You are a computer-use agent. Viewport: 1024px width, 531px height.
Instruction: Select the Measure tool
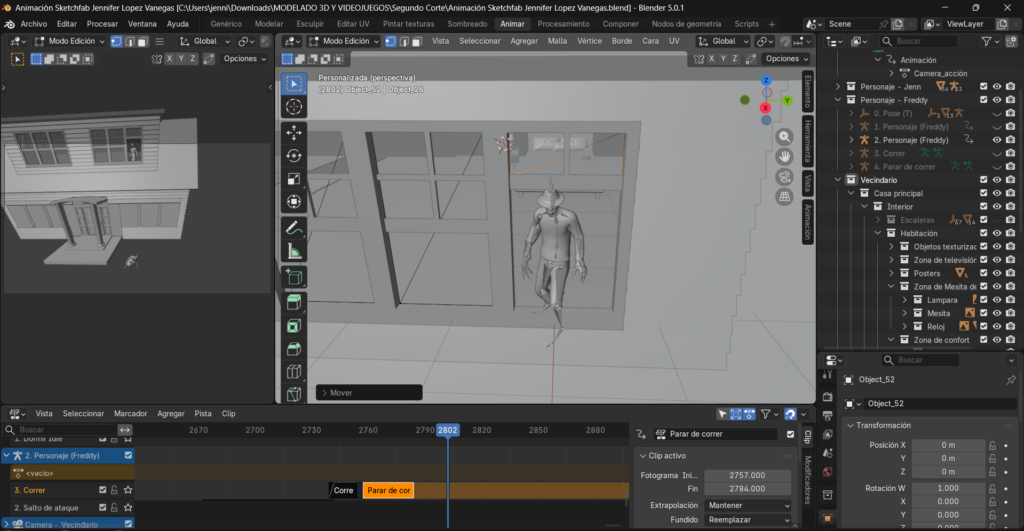pyautogui.click(x=294, y=251)
